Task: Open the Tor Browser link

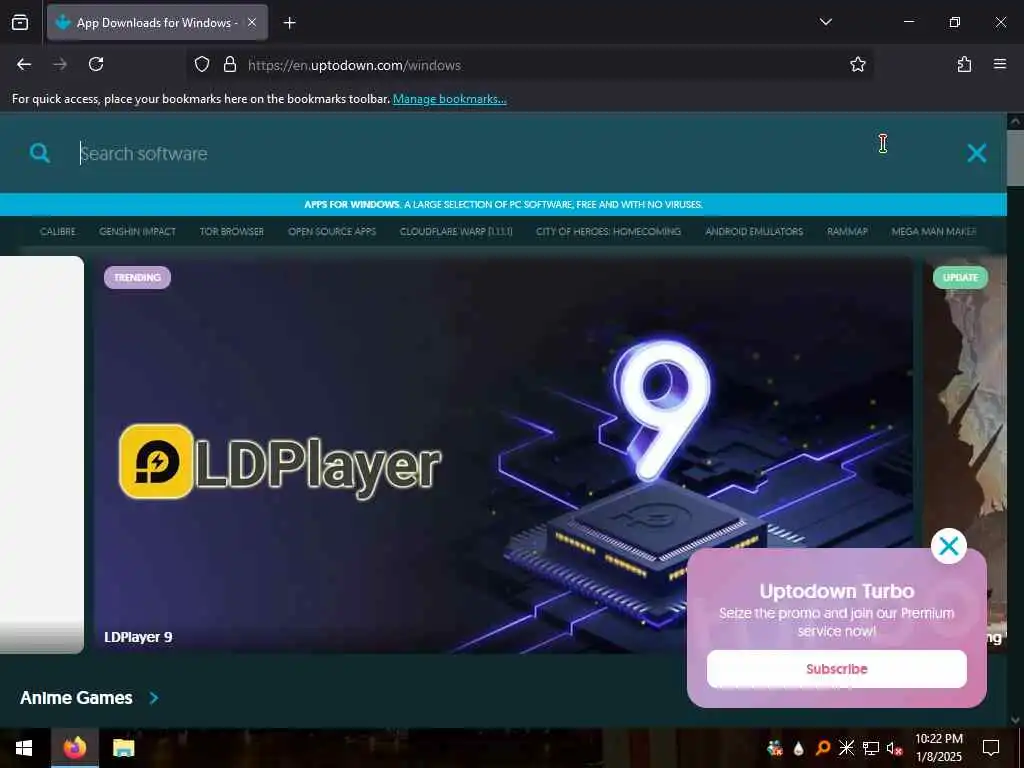Action: point(232,232)
